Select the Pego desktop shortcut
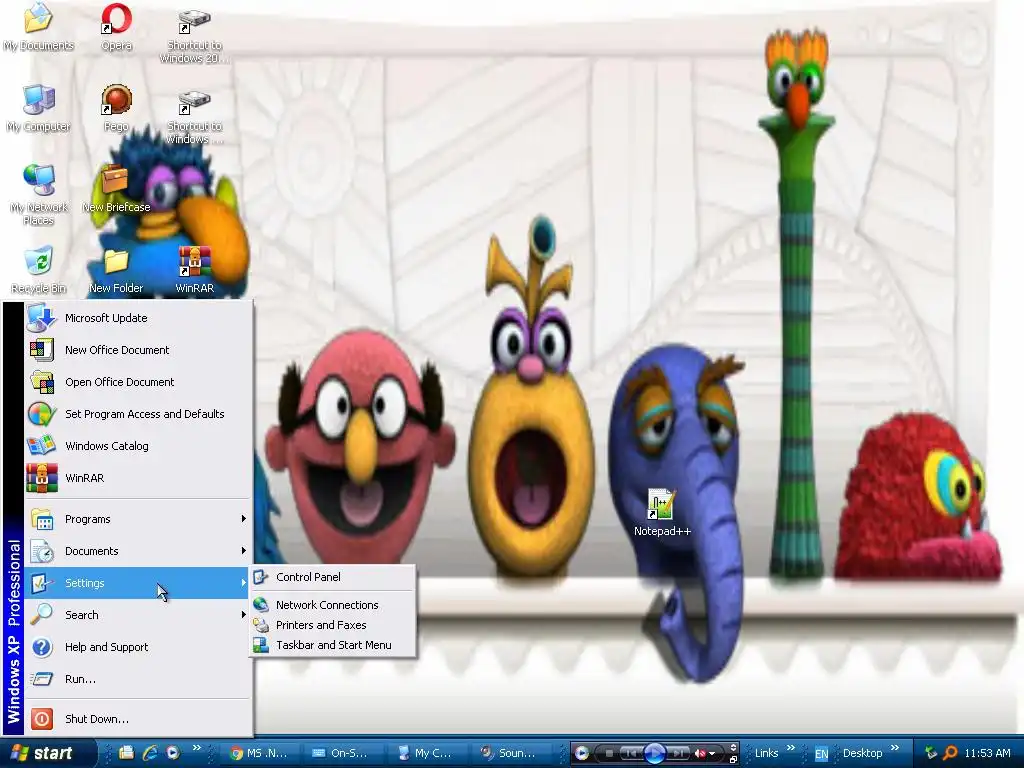Image resolution: width=1024 pixels, height=768 pixels. (x=116, y=108)
